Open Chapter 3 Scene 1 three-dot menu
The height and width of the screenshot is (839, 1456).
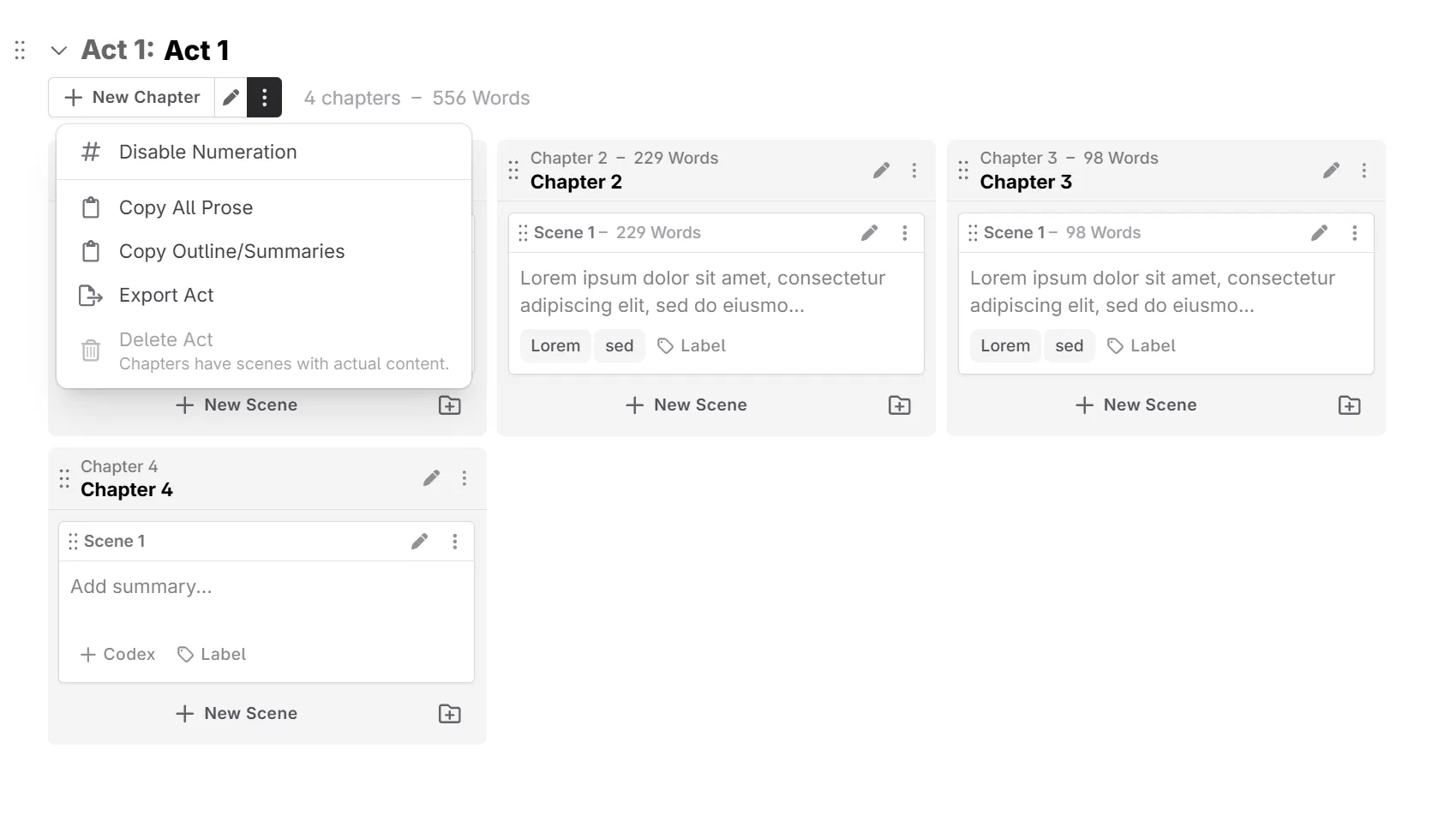click(x=1355, y=233)
